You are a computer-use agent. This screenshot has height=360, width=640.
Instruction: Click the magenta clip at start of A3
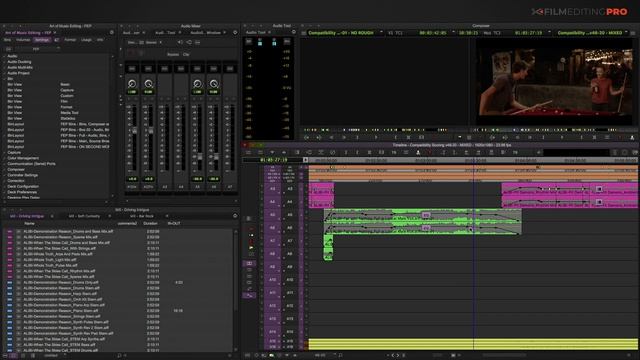click(321, 189)
